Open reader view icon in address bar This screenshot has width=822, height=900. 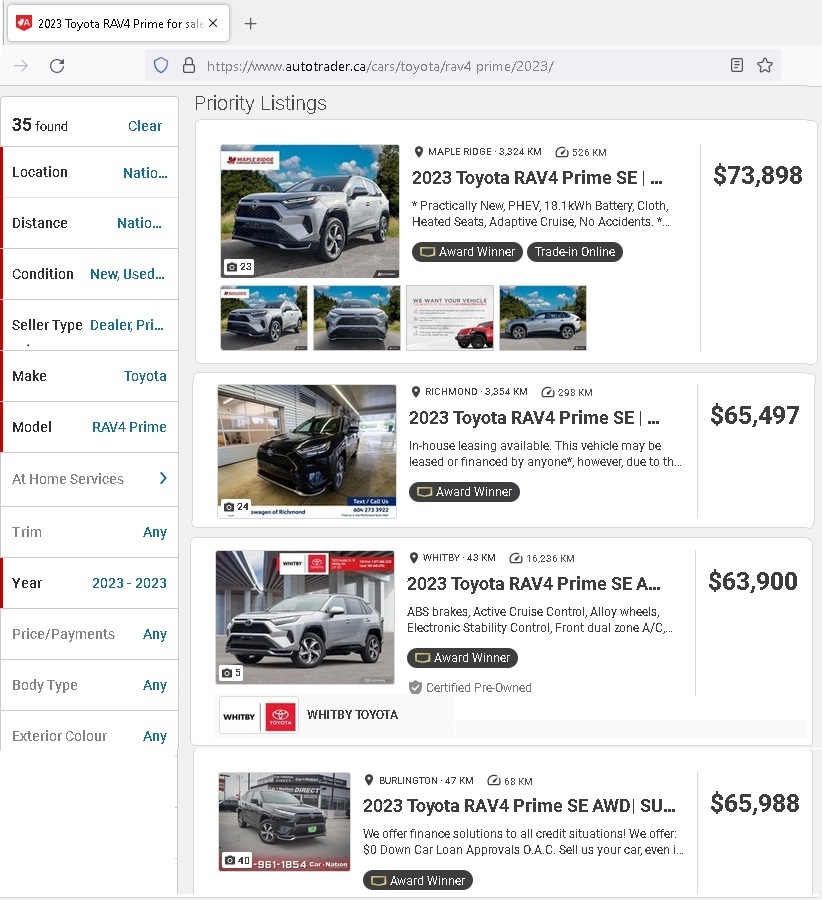(737, 65)
